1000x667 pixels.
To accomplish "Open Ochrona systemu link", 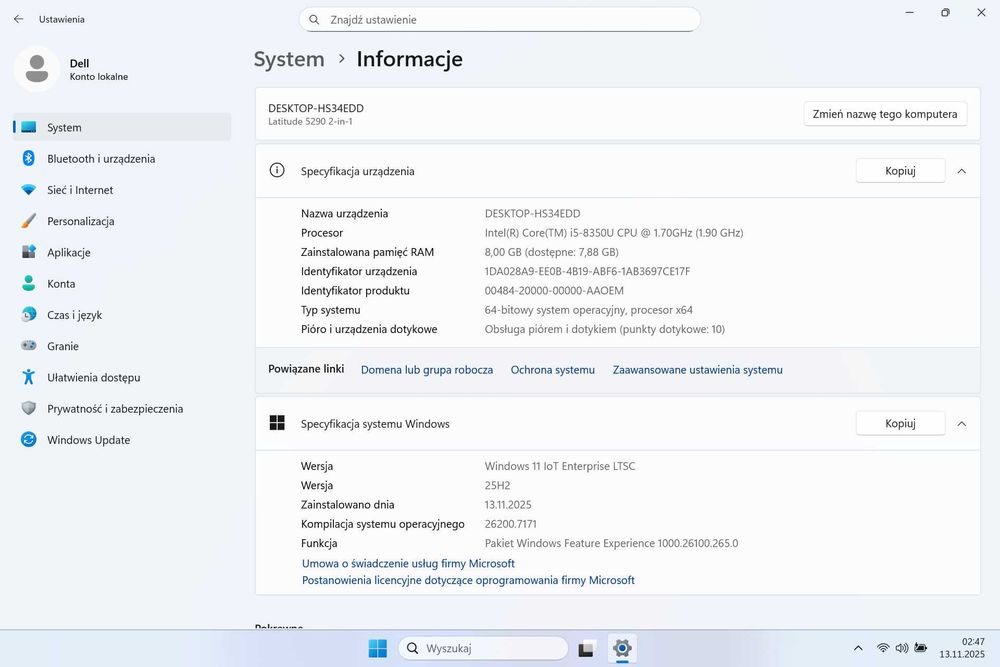I will click(x=552, y=369).
